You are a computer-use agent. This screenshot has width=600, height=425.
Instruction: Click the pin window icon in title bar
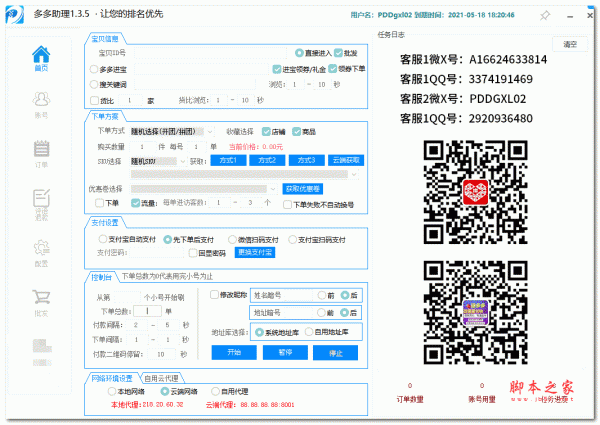(545, 16)
